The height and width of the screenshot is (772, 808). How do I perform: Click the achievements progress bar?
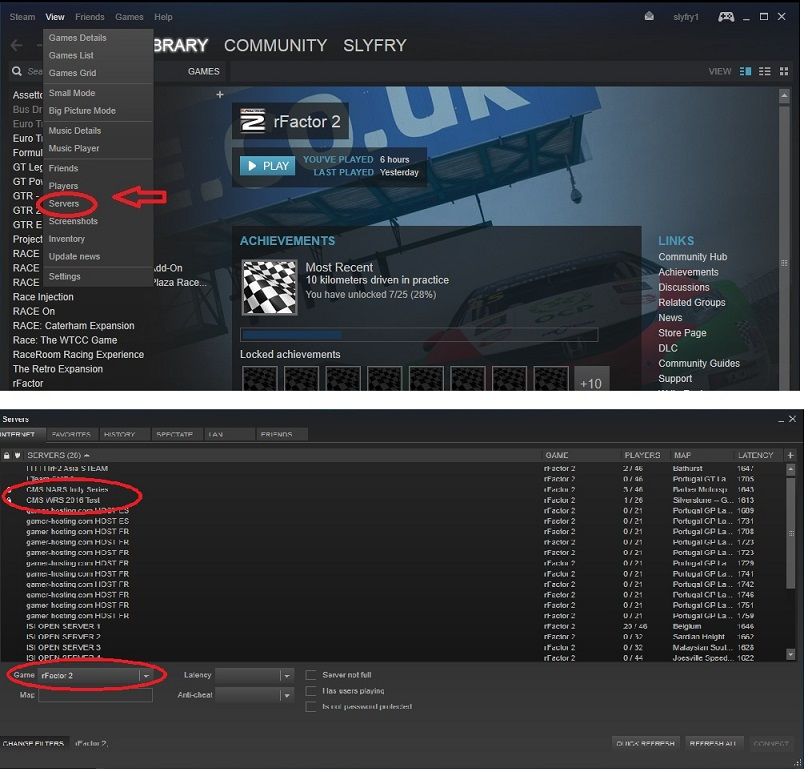419,335
